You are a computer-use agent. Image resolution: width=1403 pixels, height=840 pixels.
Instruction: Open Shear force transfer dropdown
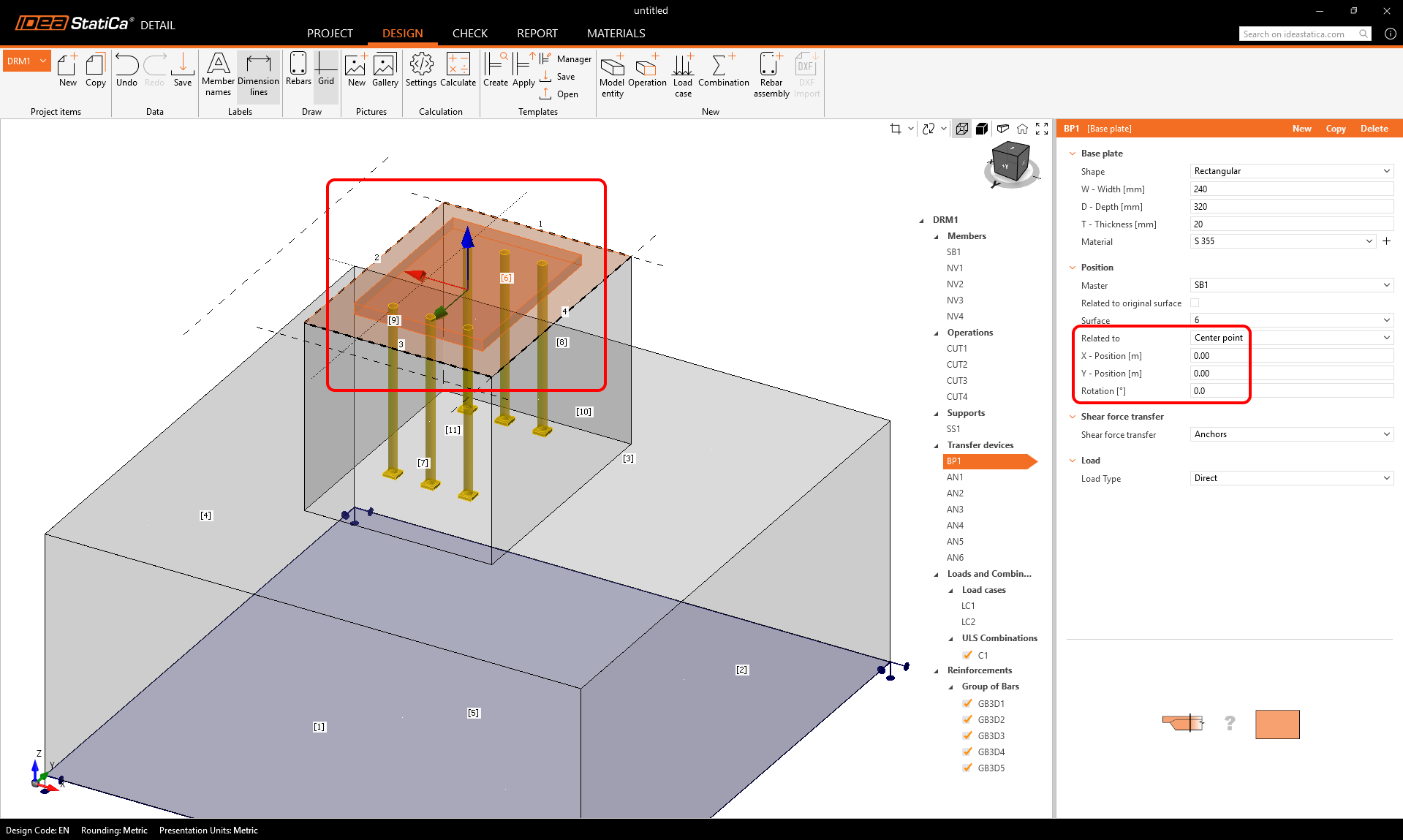pyautogui.click(x=1291, y=434)
